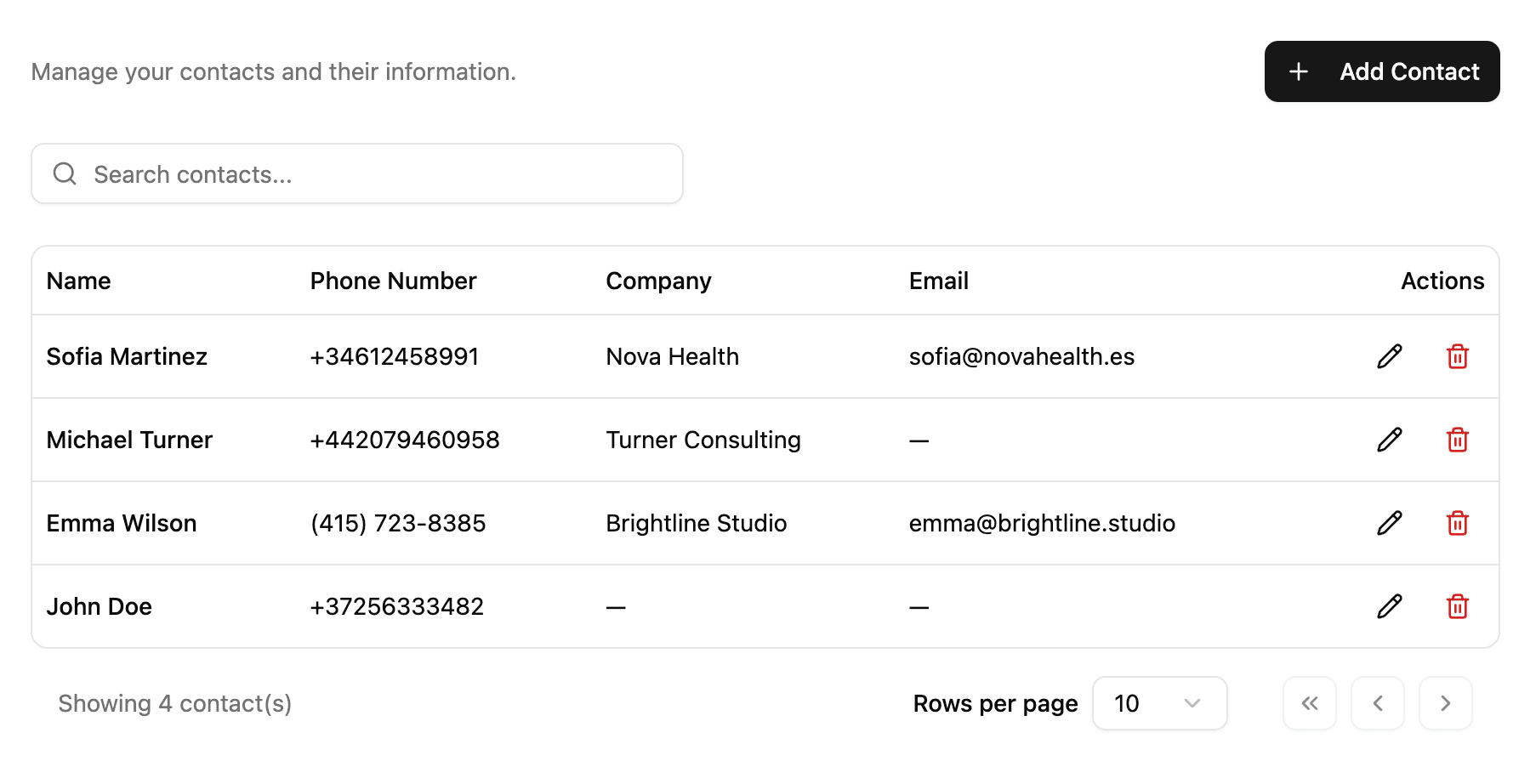Click the Phone Number column header
Image resolution: width=1536 pixels, height=784 pixels.
point(393,281)
